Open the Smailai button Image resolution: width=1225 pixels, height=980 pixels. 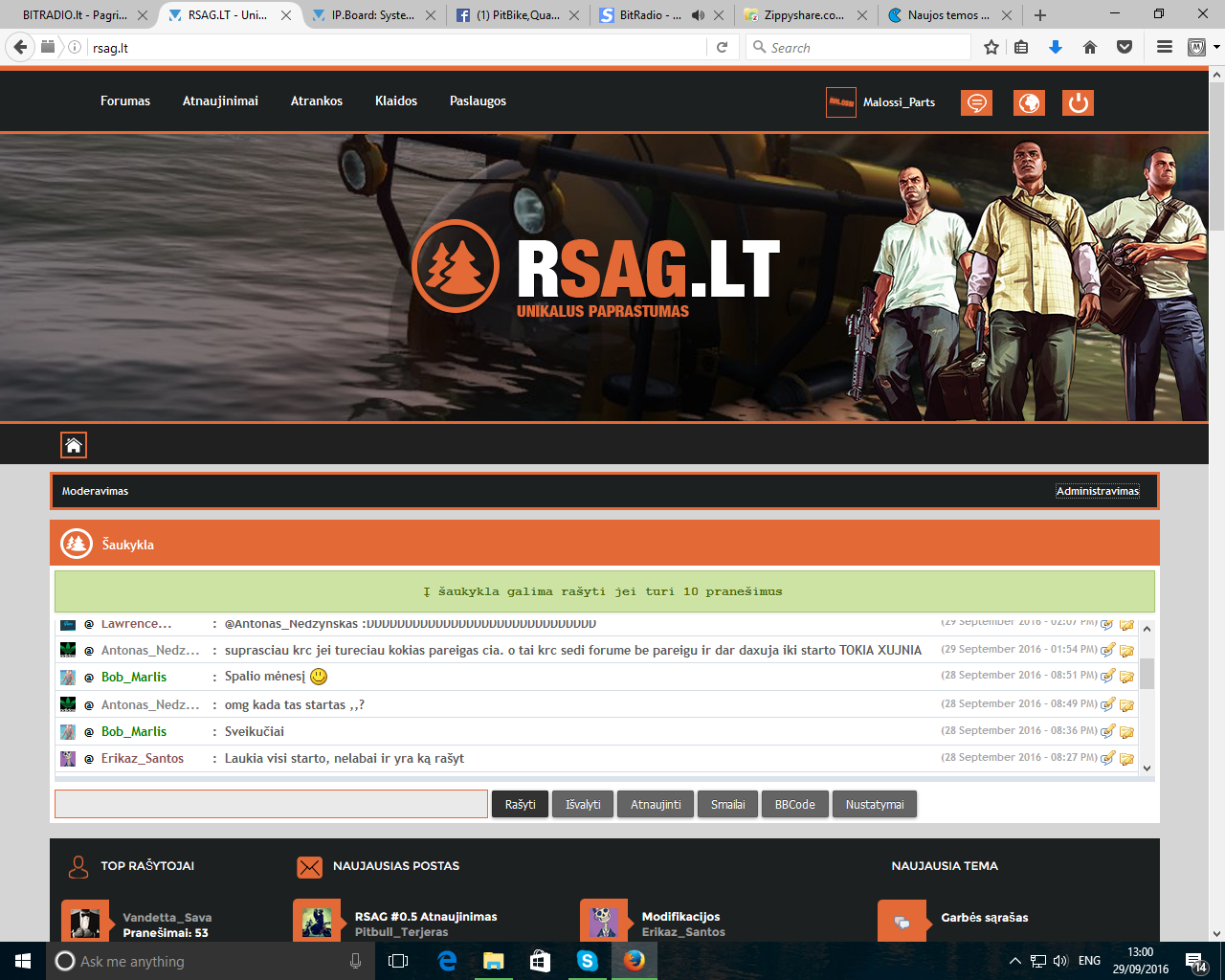tap(728, 804)
